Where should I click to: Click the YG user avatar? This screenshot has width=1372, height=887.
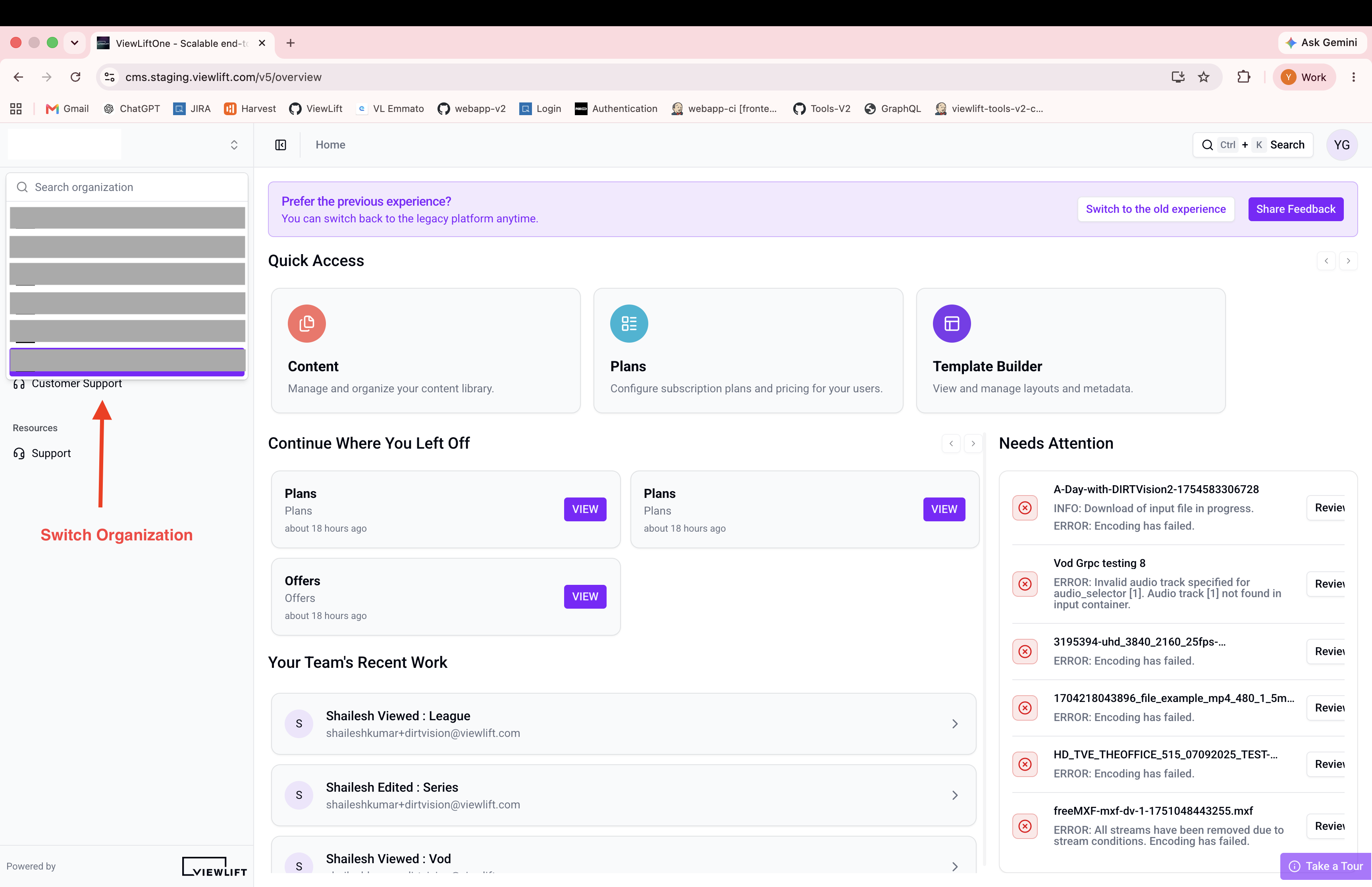(x=1341, y=145)
